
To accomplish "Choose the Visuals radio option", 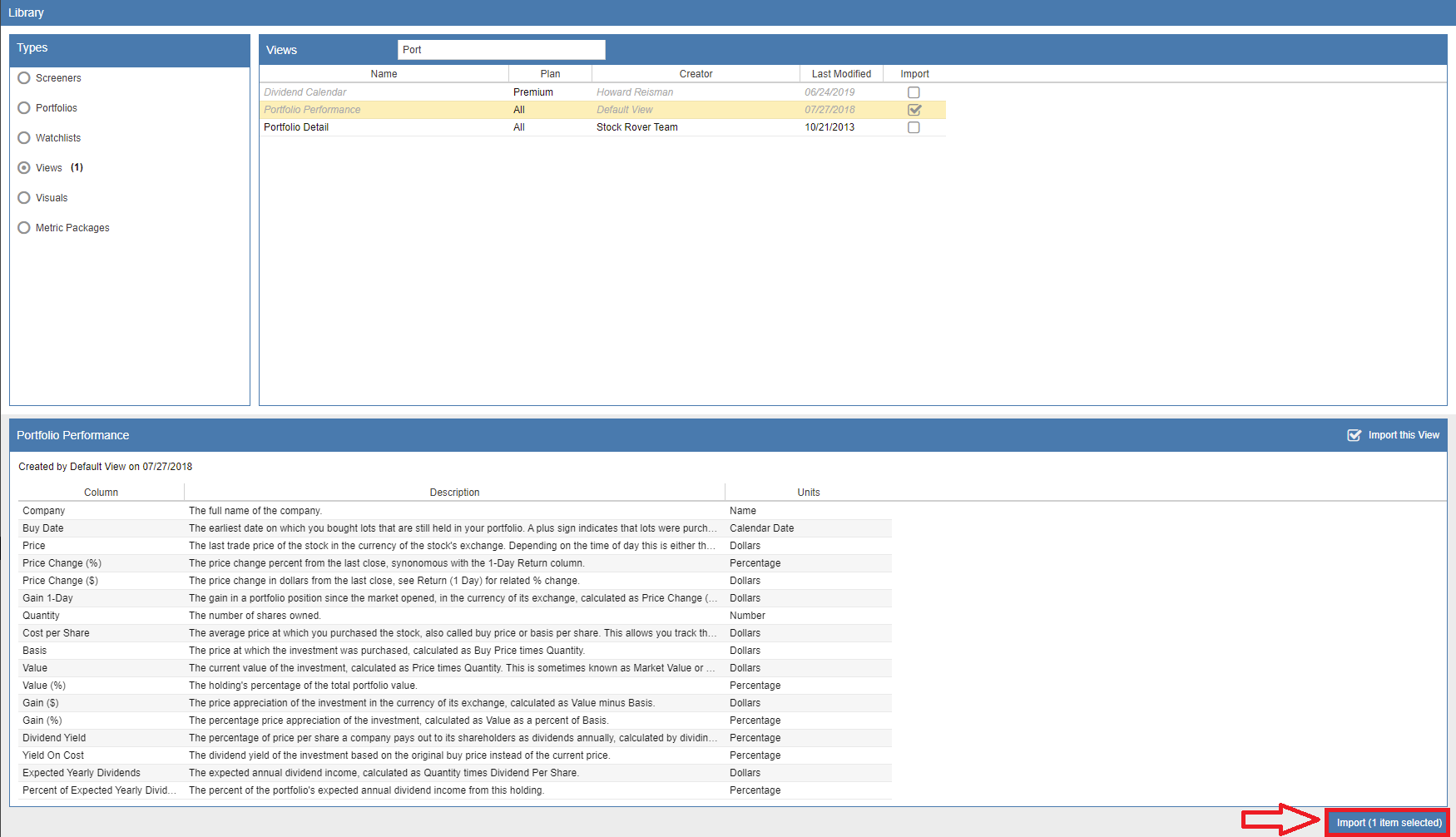I will coord(24,198).
